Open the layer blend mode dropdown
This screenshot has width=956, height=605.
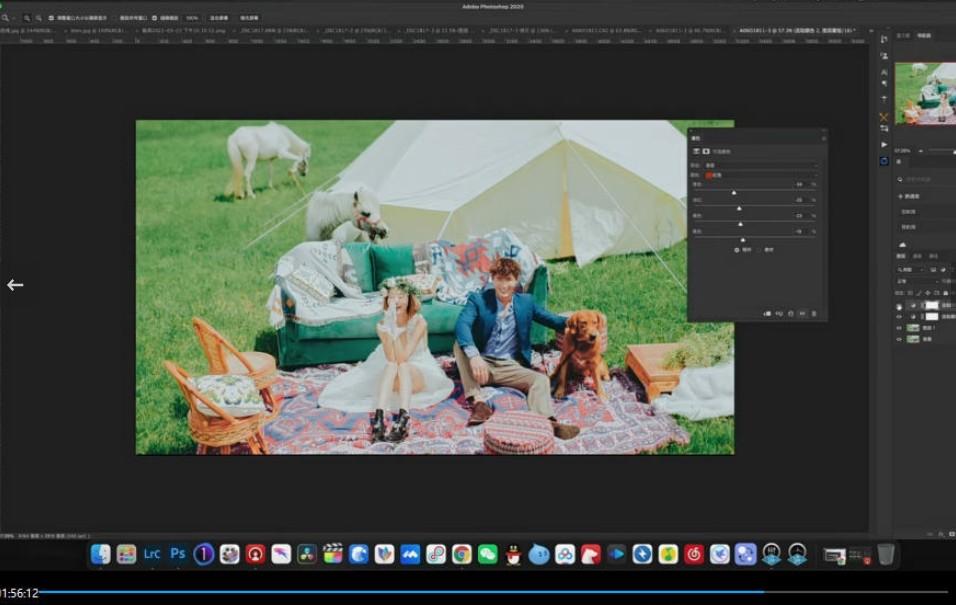pyautogui.click(x=910, y=281)
